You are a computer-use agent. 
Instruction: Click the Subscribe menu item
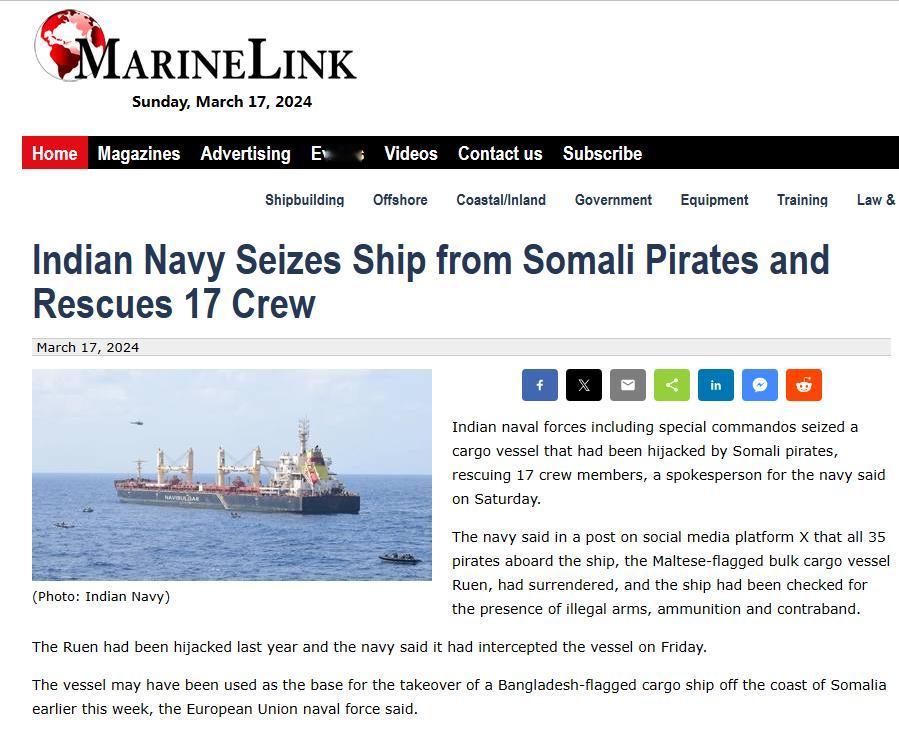pos(602,153)
